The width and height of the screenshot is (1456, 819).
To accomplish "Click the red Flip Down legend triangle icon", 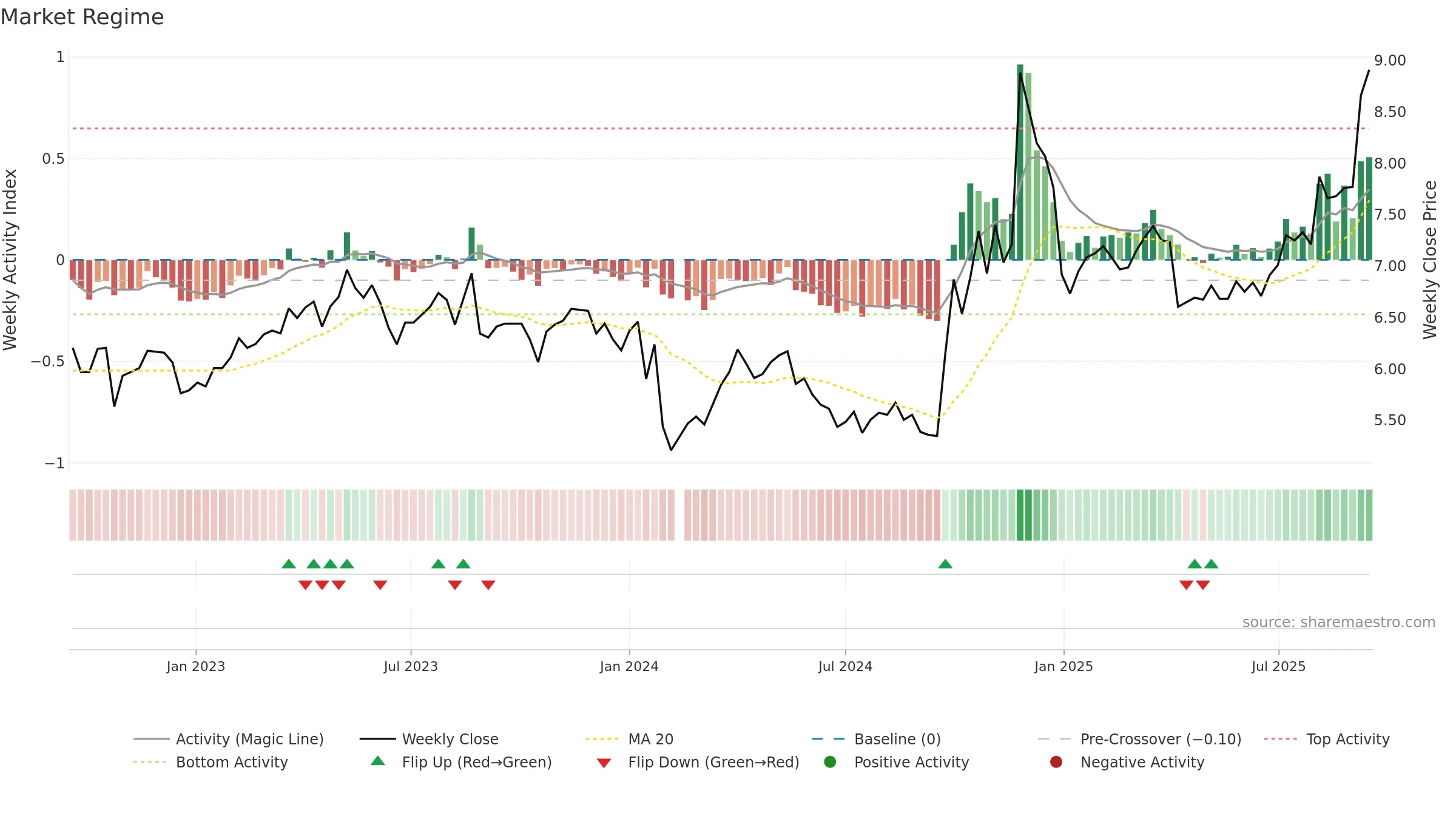I will tap(604, 763).
